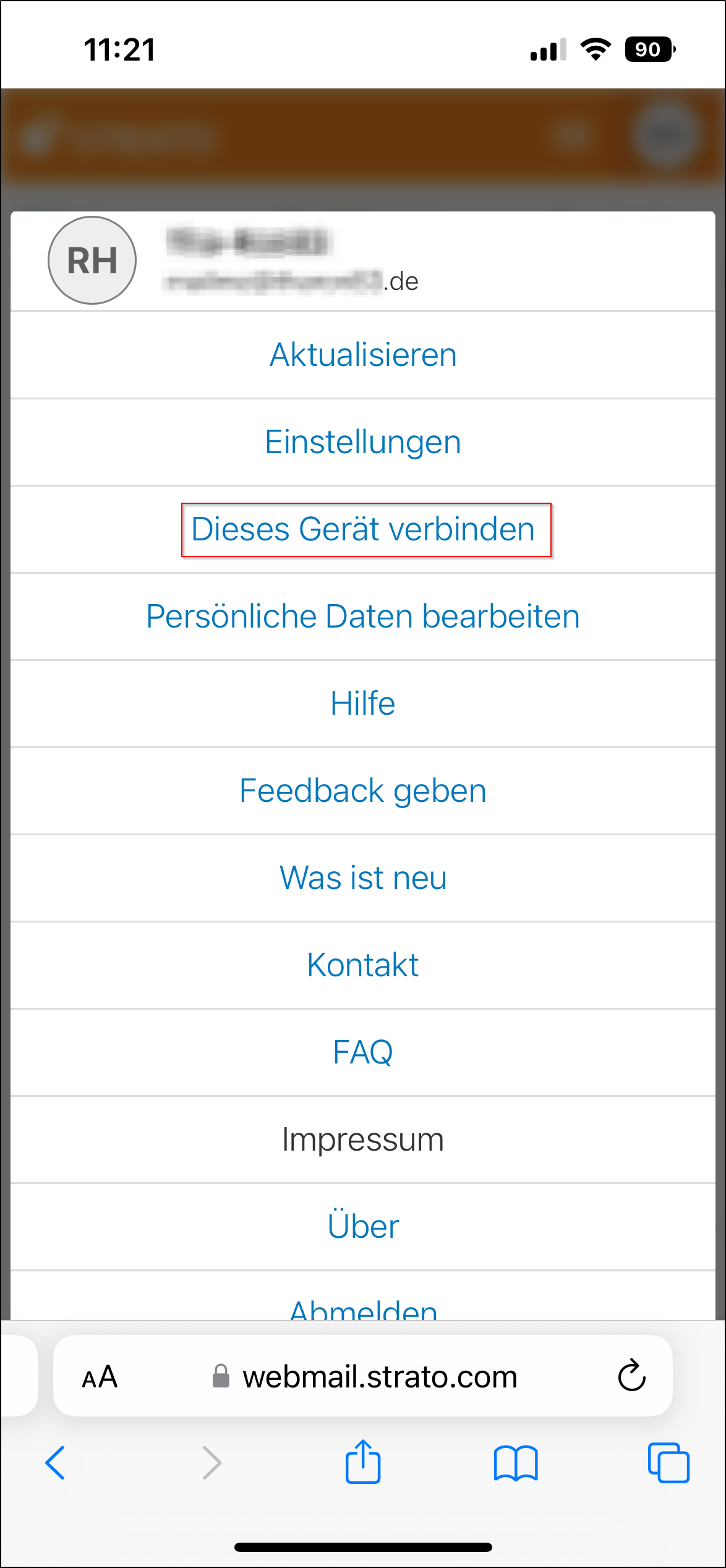
Task: Open the Über menu entry
Action: pos(363,1227)
